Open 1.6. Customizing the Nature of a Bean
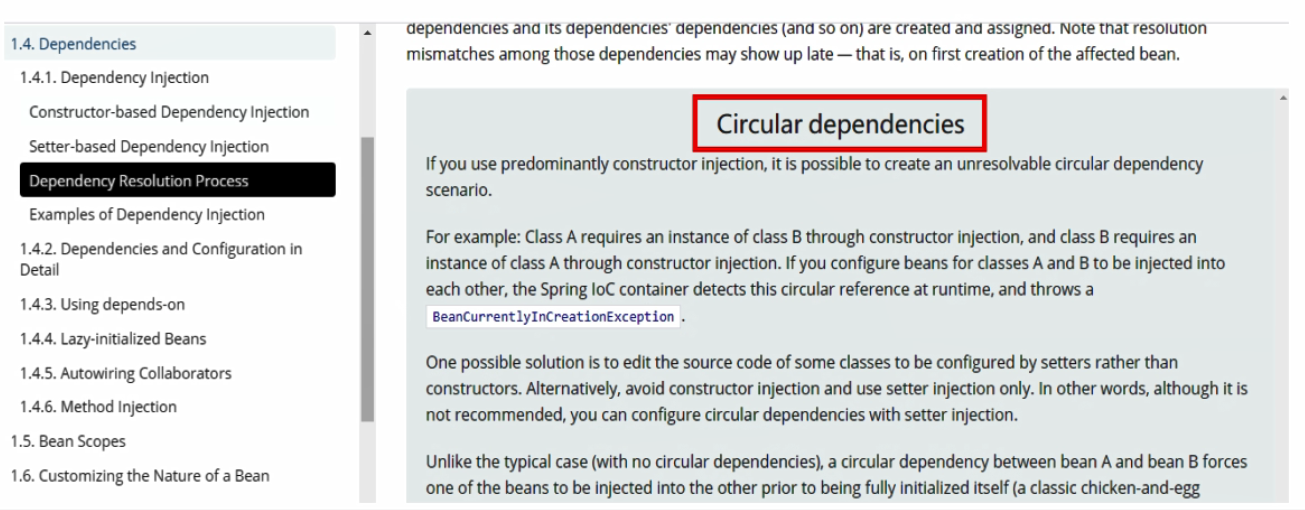The height and width of the screenshot is (510, 1305). (140, 476)
